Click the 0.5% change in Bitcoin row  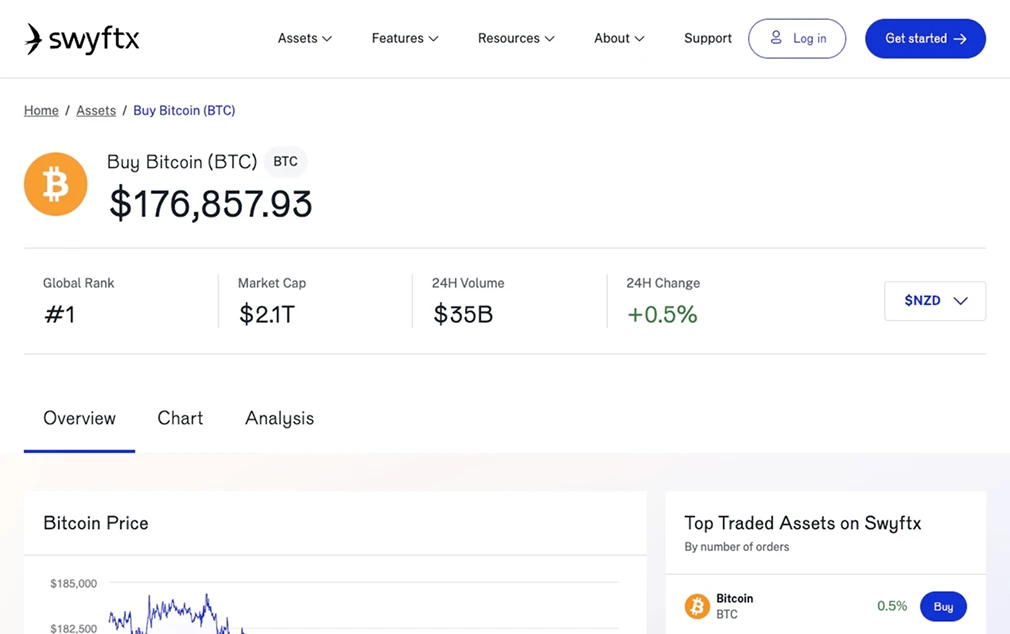point(891,606)
